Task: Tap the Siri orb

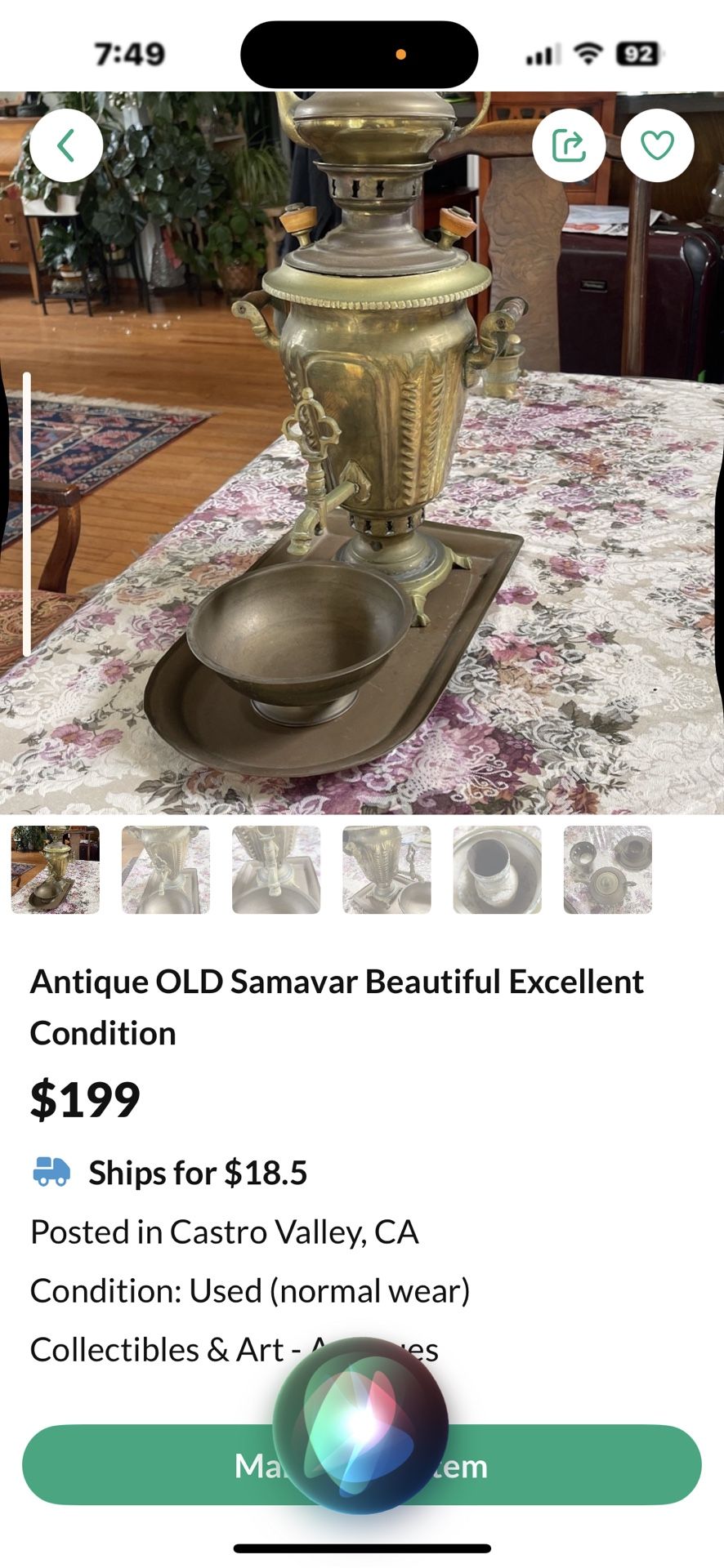Action: pyautogui.click(x=360, y=1426)
